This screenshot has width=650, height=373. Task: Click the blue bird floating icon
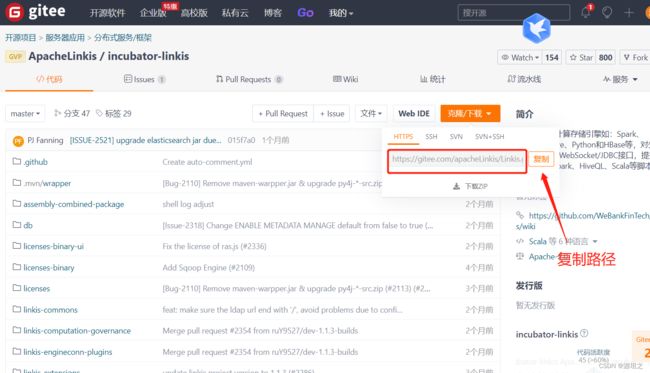point(536,28)
